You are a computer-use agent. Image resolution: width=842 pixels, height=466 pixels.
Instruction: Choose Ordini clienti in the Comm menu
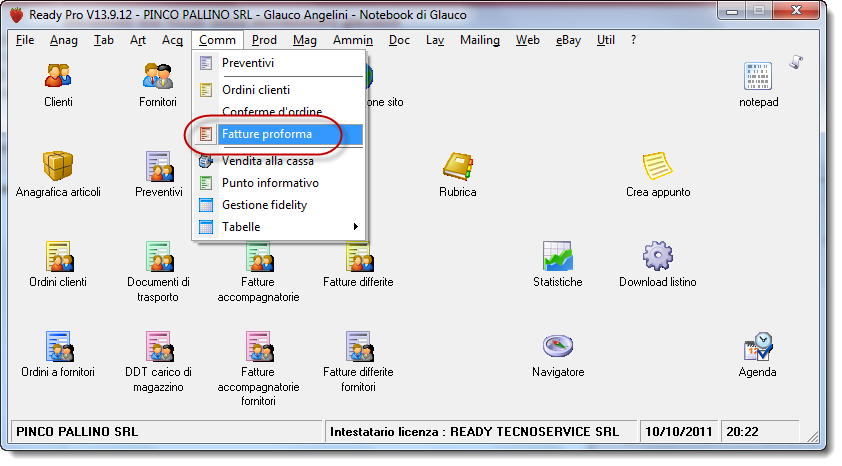click(x=279, y=90)
